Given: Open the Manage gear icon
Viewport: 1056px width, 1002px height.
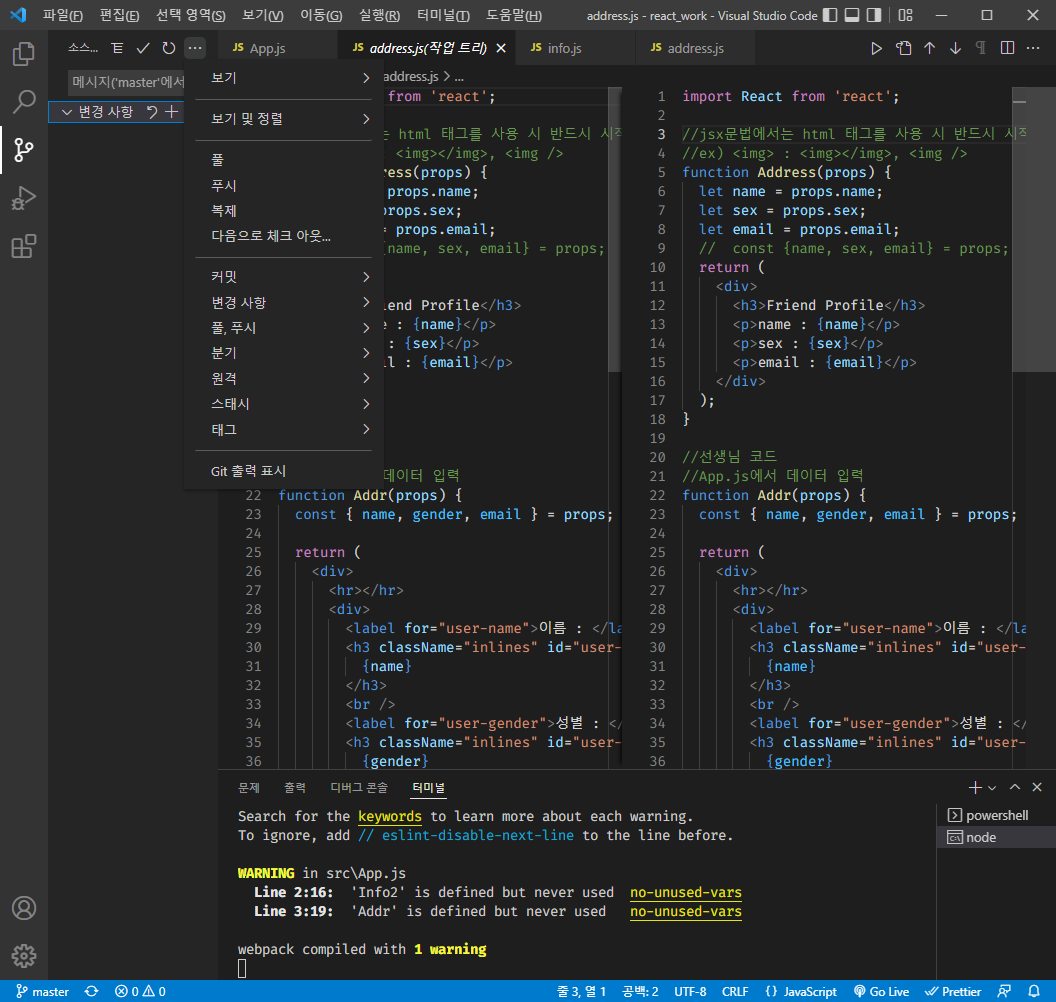Looking at the screenshot, I should point(24,956).
